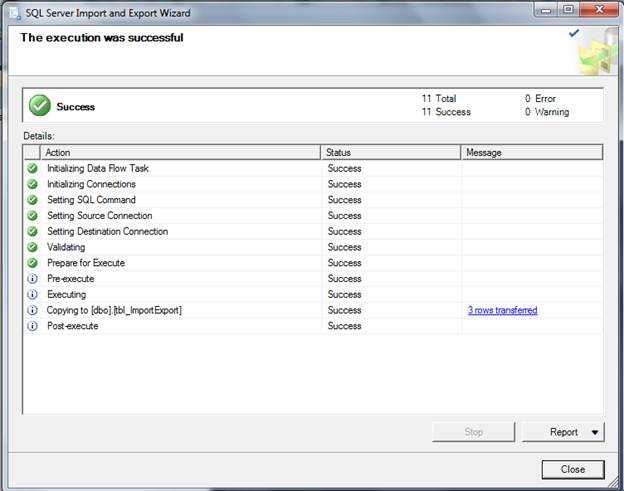
Task: Click the green icon beside Initializing Data Flow Task
Action: click(x=32, y=168)
